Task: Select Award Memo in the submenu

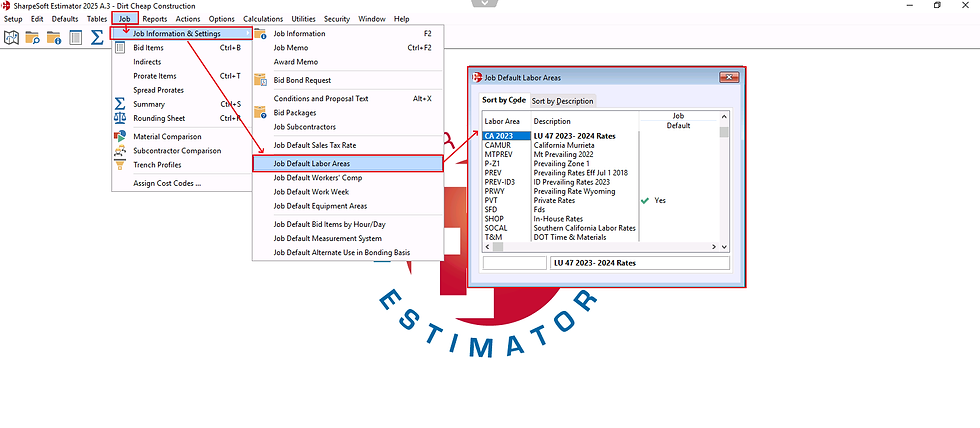Action: [348, 62]
